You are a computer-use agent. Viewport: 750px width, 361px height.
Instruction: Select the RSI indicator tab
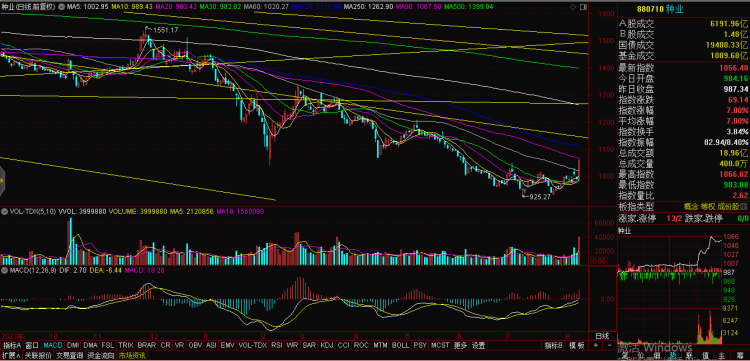[x=277, y=345]
